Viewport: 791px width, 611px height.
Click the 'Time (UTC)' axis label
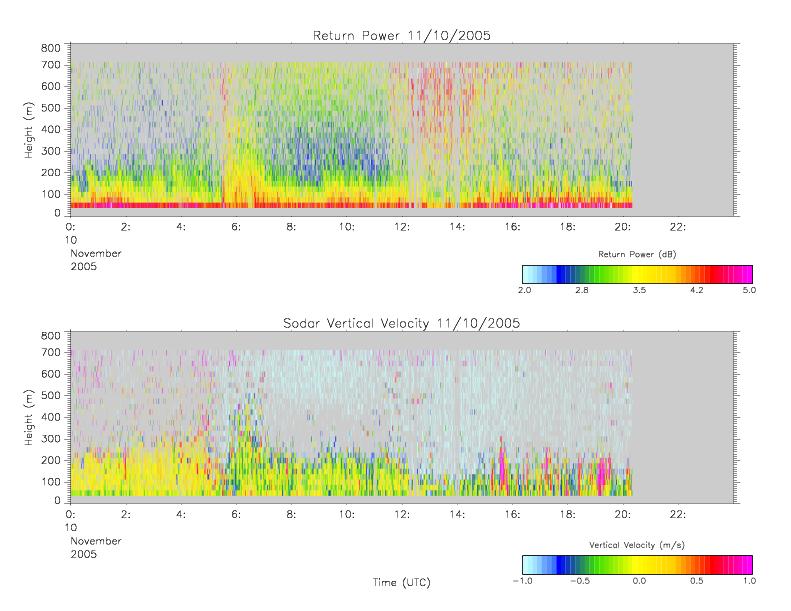(402, 582)
